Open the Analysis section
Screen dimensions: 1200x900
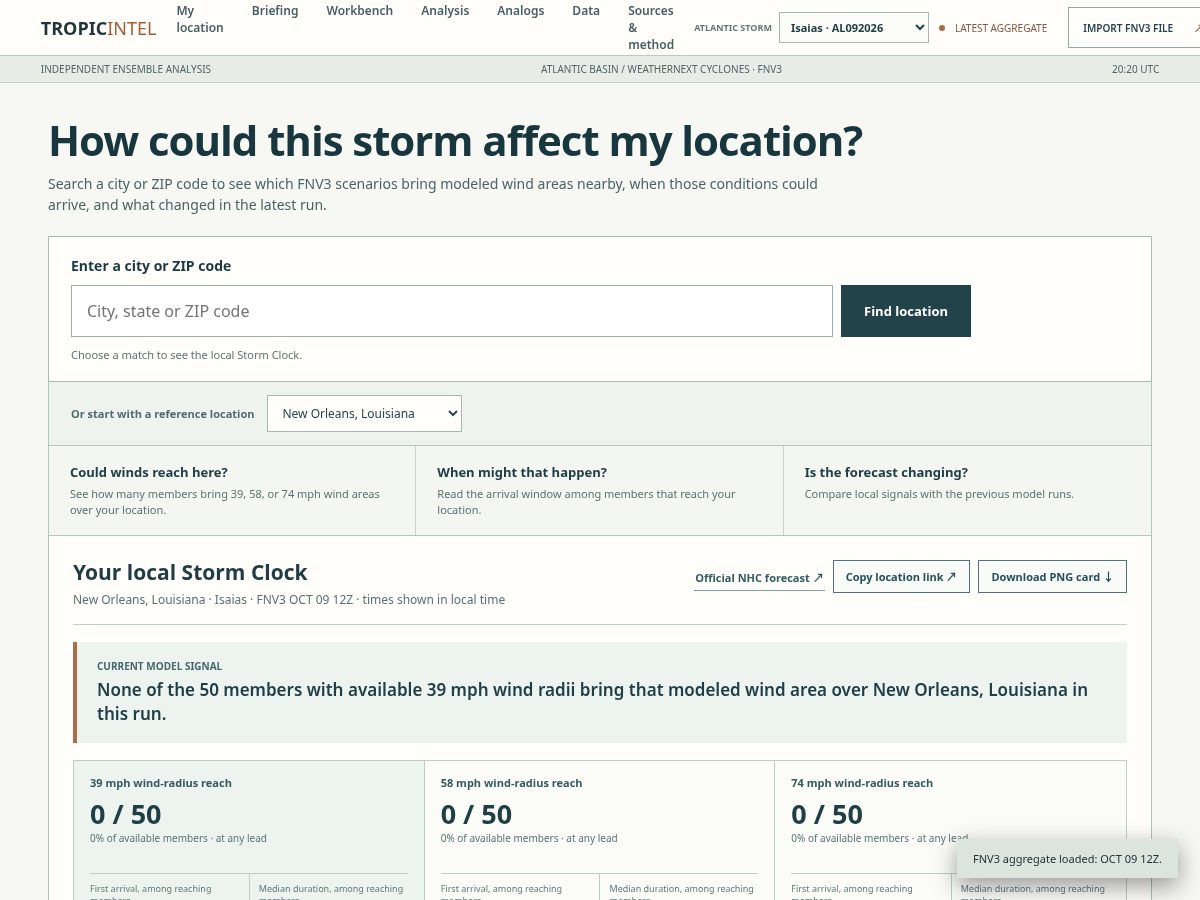[445, 11]
